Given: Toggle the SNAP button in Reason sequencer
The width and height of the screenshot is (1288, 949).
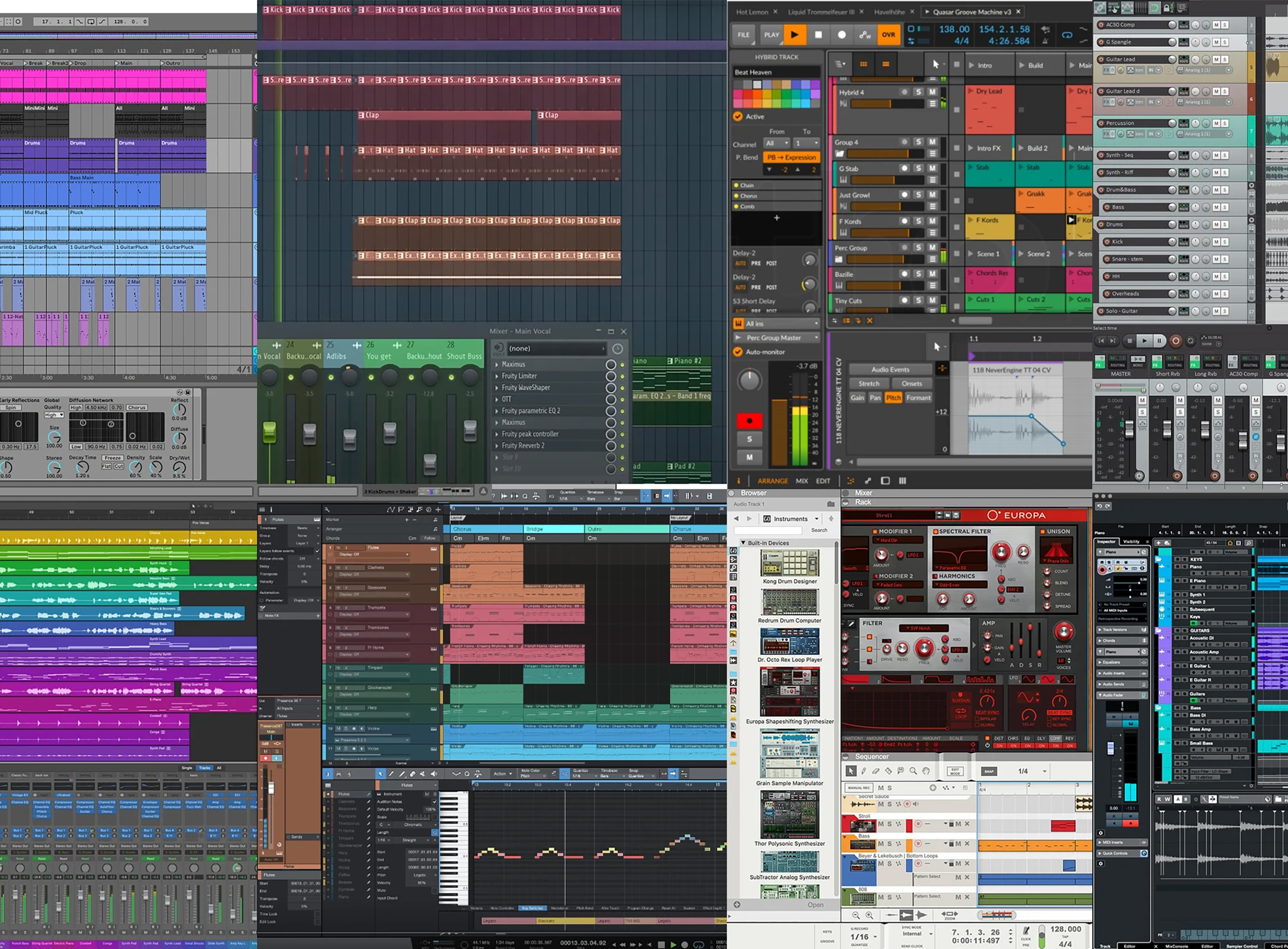Looking at the screenshot, I should 989,771.
